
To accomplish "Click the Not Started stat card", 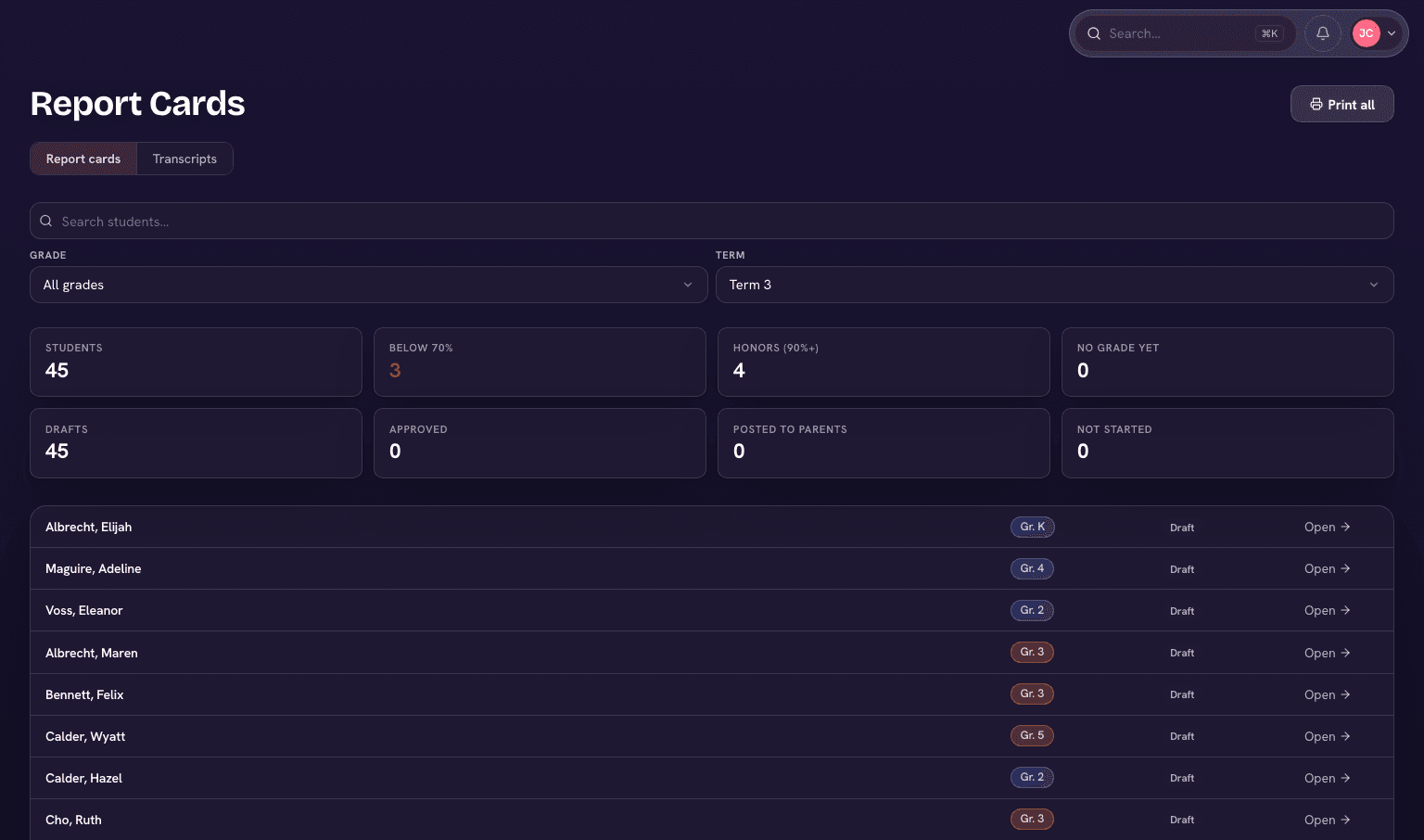I will click(x=1227, y=443).
